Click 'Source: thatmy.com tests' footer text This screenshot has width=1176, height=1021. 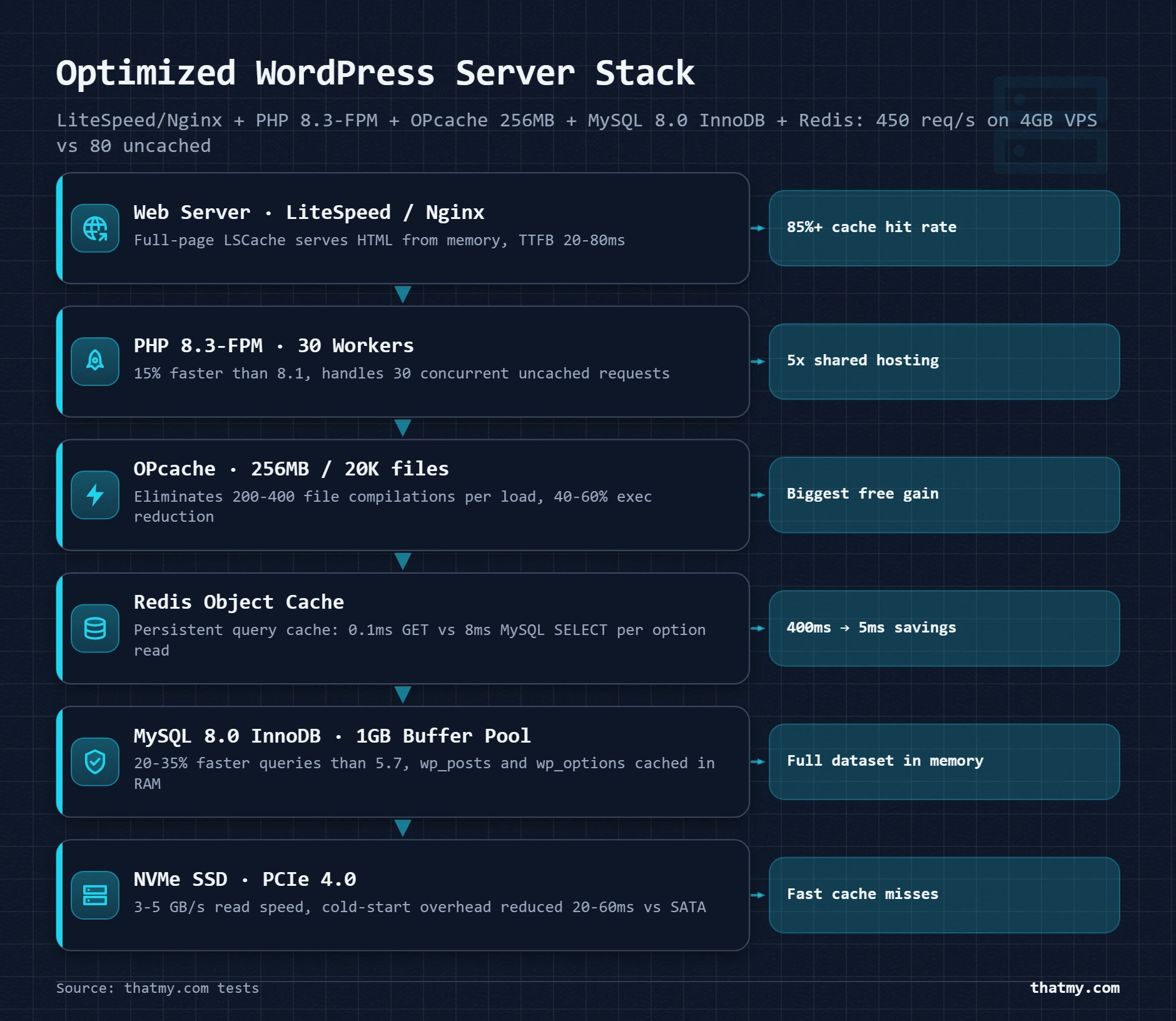(158, 988)
